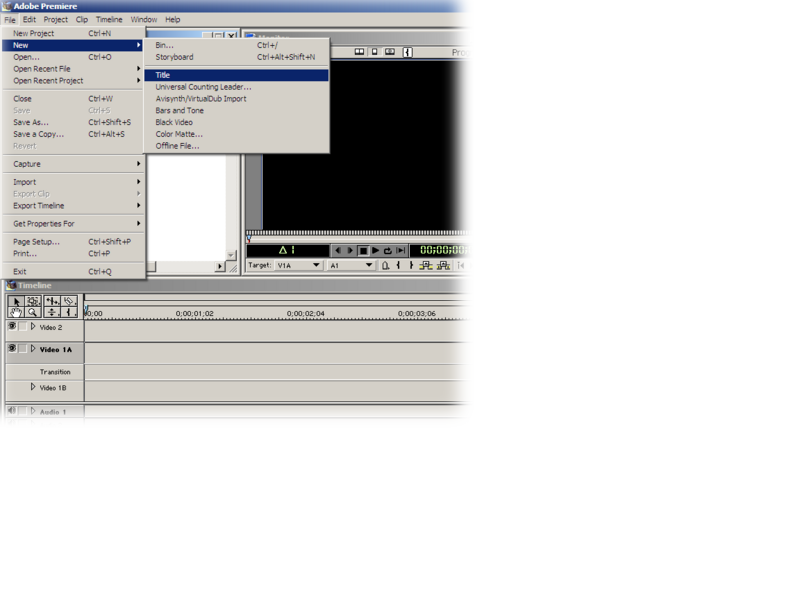Click the Loop playback icon
The width and height of the screenshot is (800, 600).
(387, 251)
